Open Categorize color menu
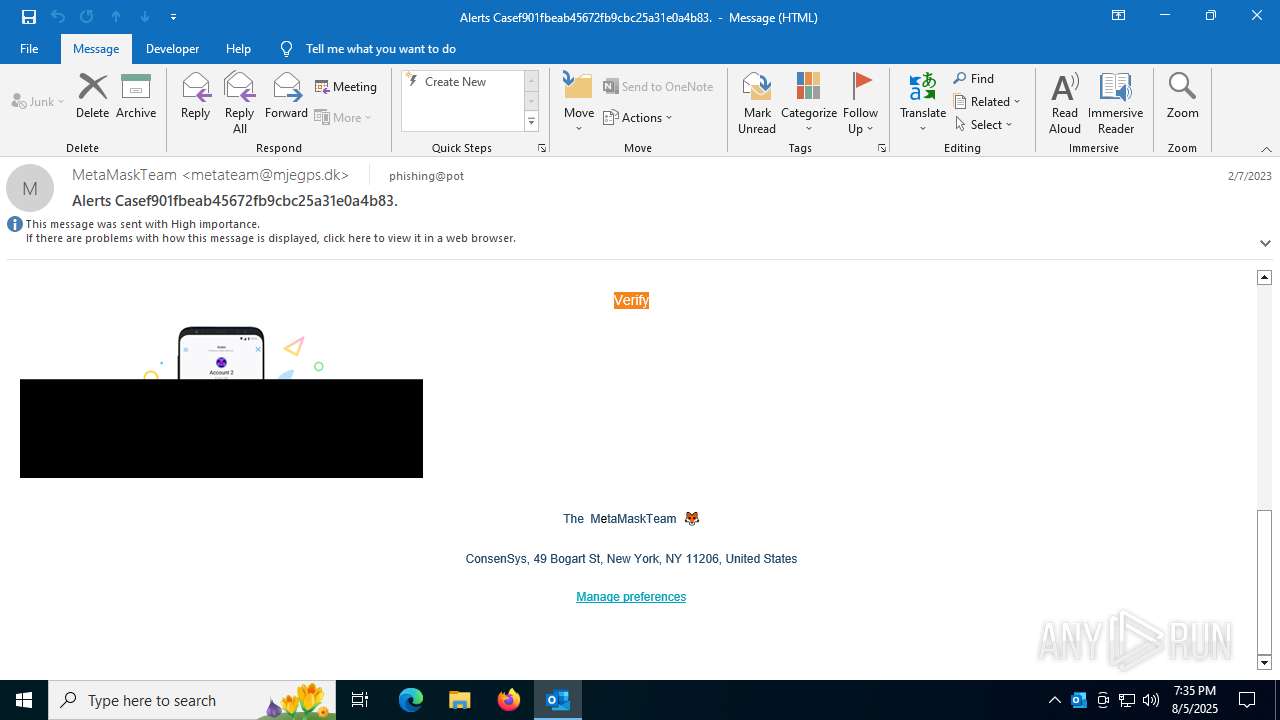This screenshot has height=720, width=1280. (x=809, y=102)
